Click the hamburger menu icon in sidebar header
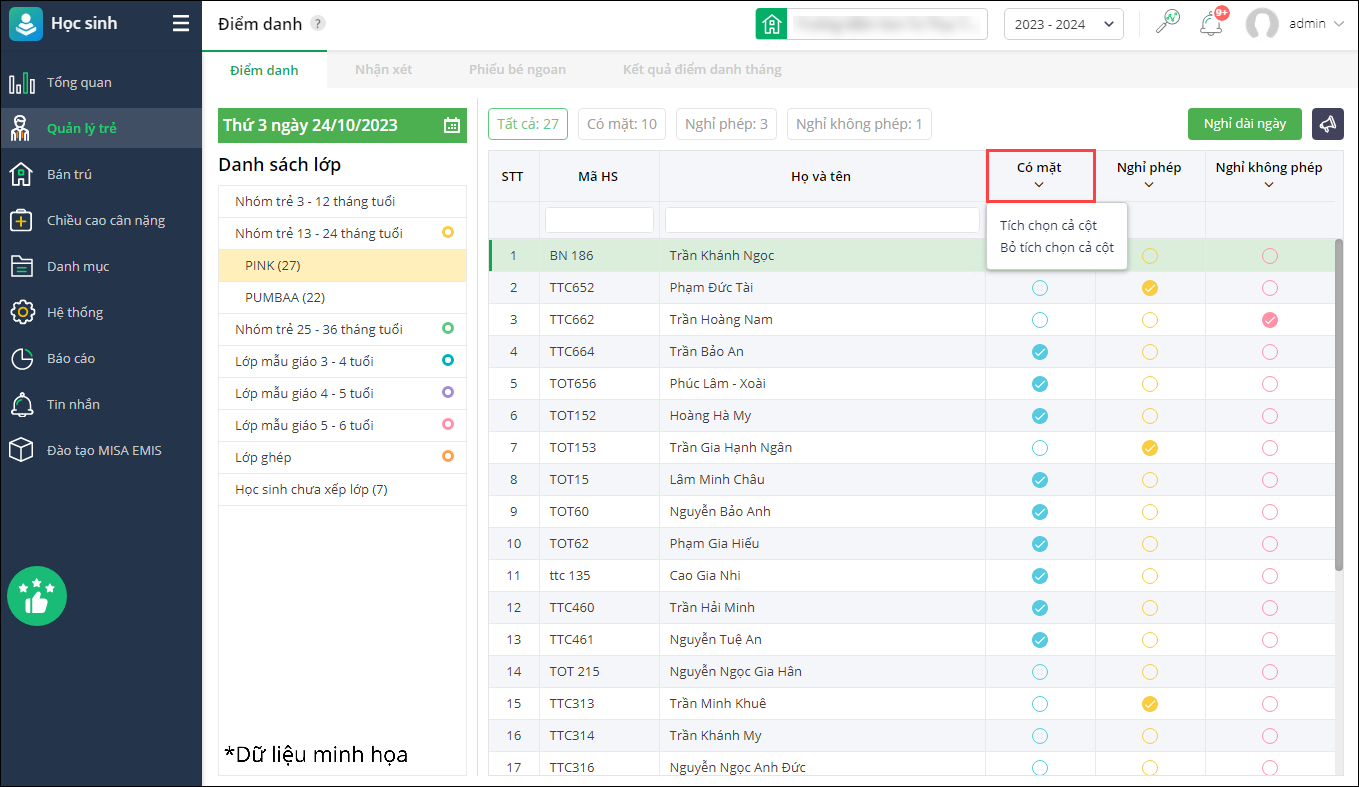This screenshot has width=1359, height=787. [x=180, y=24]
